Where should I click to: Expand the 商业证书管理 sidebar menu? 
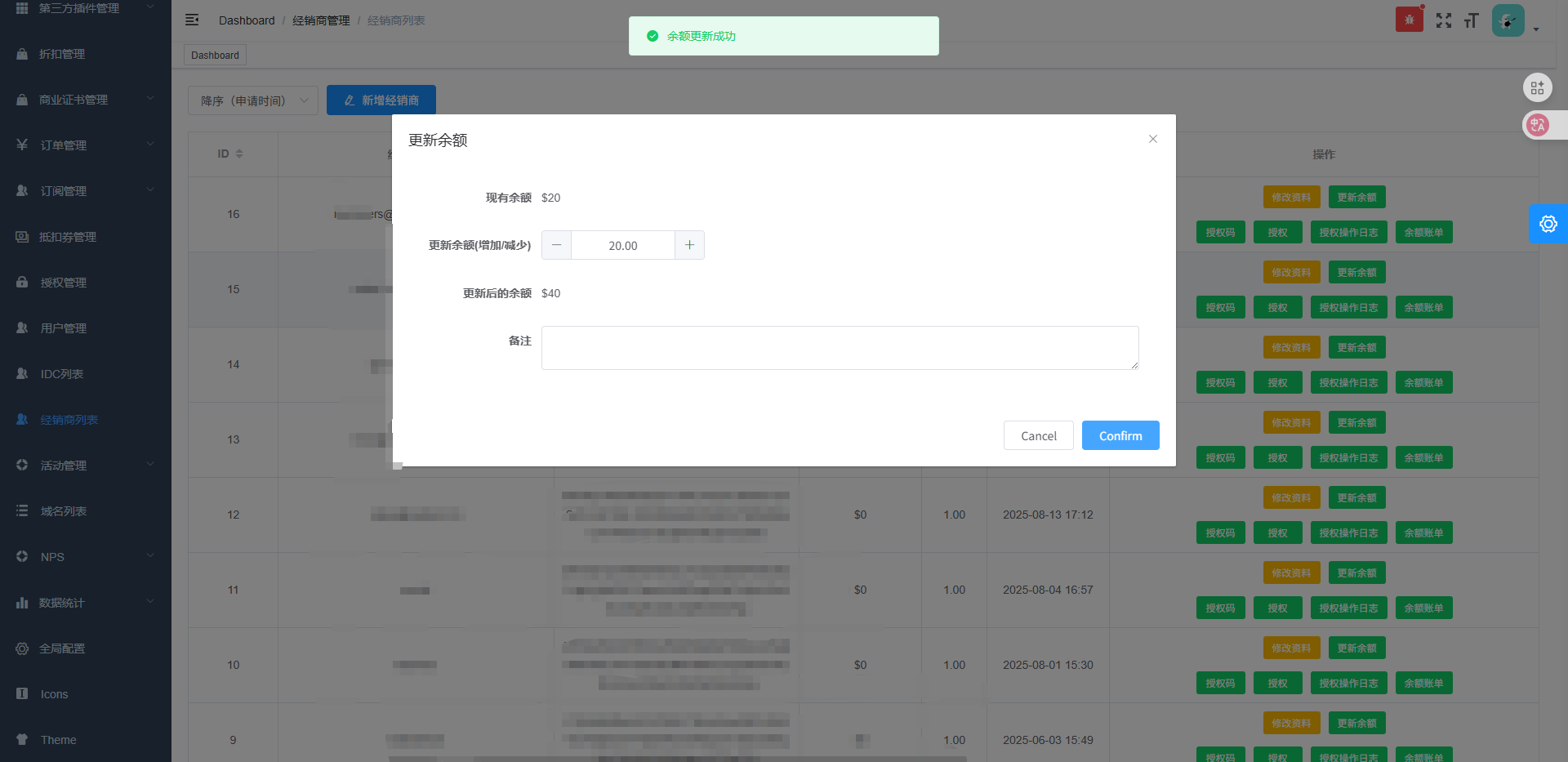coord(86,100)
